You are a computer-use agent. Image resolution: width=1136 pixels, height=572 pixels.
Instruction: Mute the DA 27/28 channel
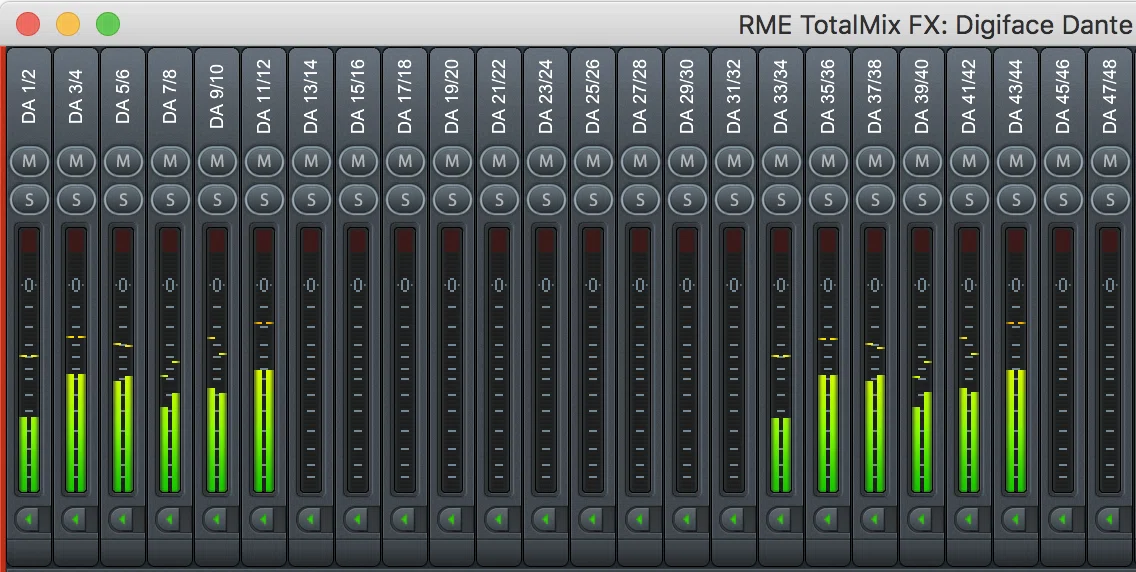pyautogui.click(x=640, y=161)
